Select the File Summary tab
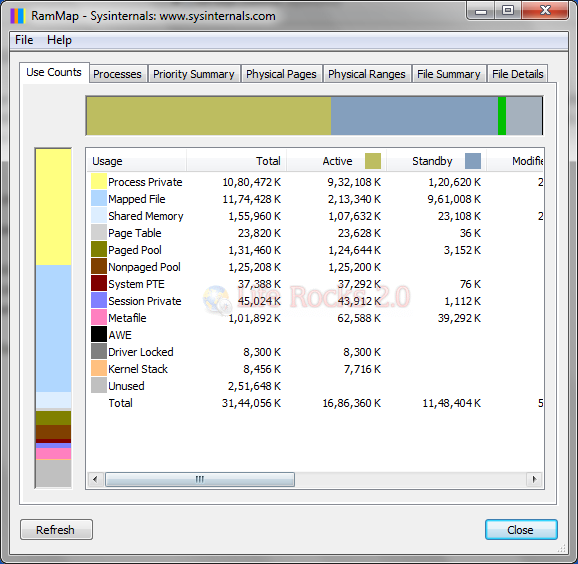578x564 pixels. 449,74
